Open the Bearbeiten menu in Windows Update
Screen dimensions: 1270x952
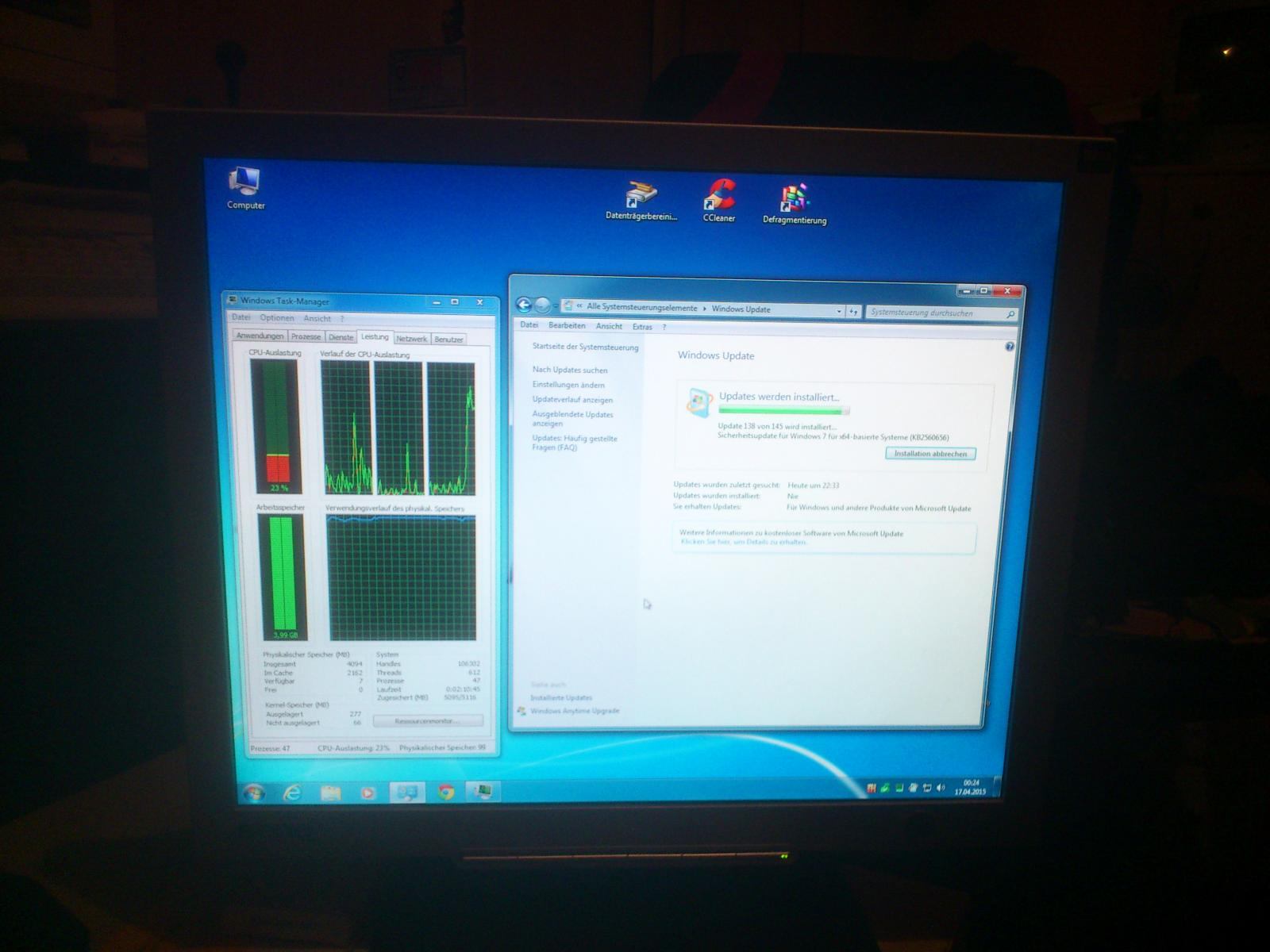[567, 325]
